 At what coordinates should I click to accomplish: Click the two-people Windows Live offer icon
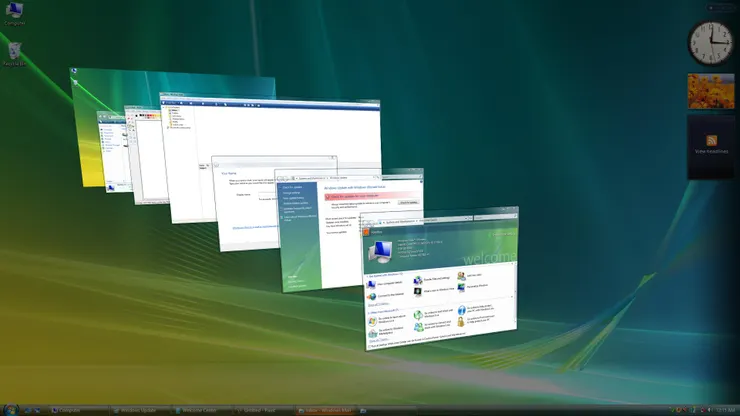(418, 326)
